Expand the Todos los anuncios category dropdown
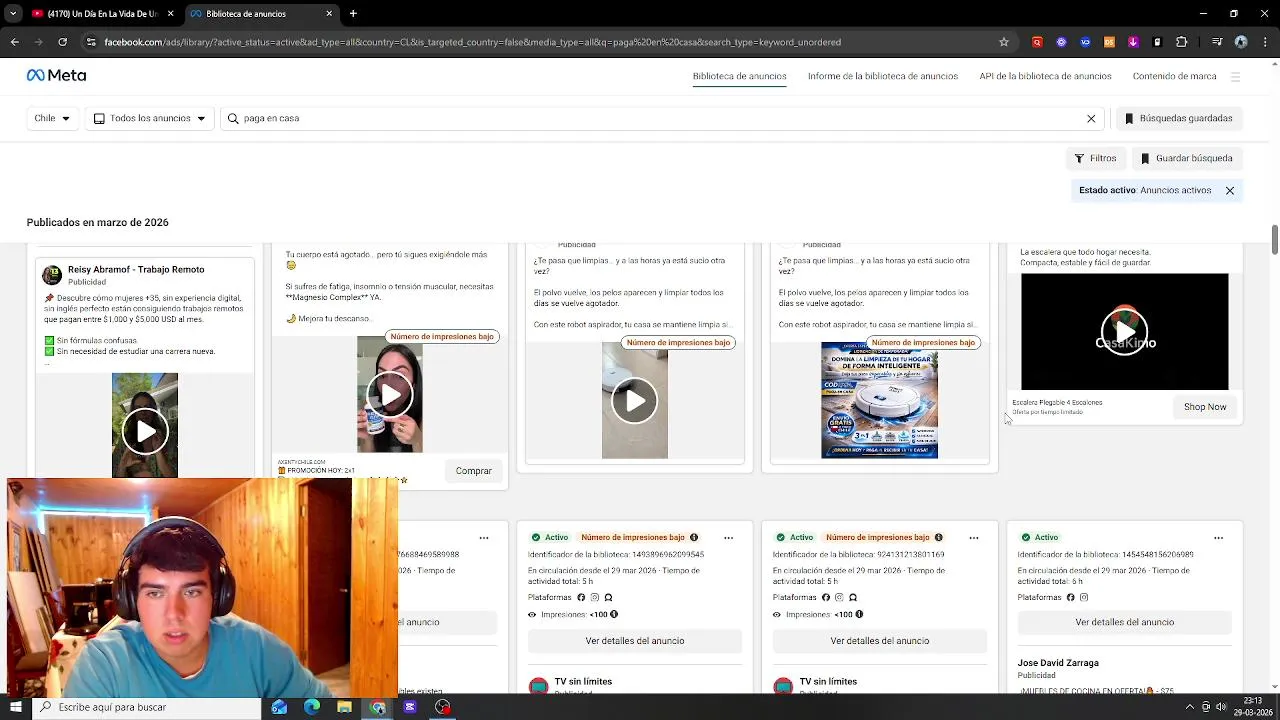The image size is (1280, 720). point(149,118)
